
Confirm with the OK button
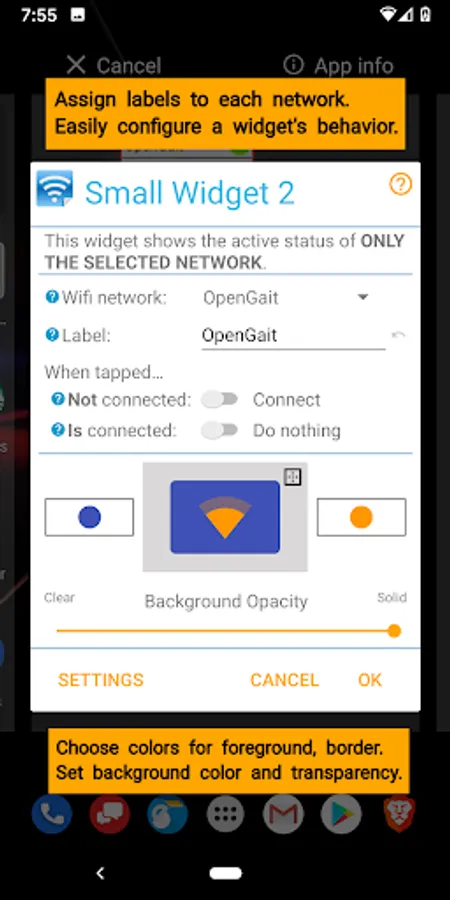370,680
